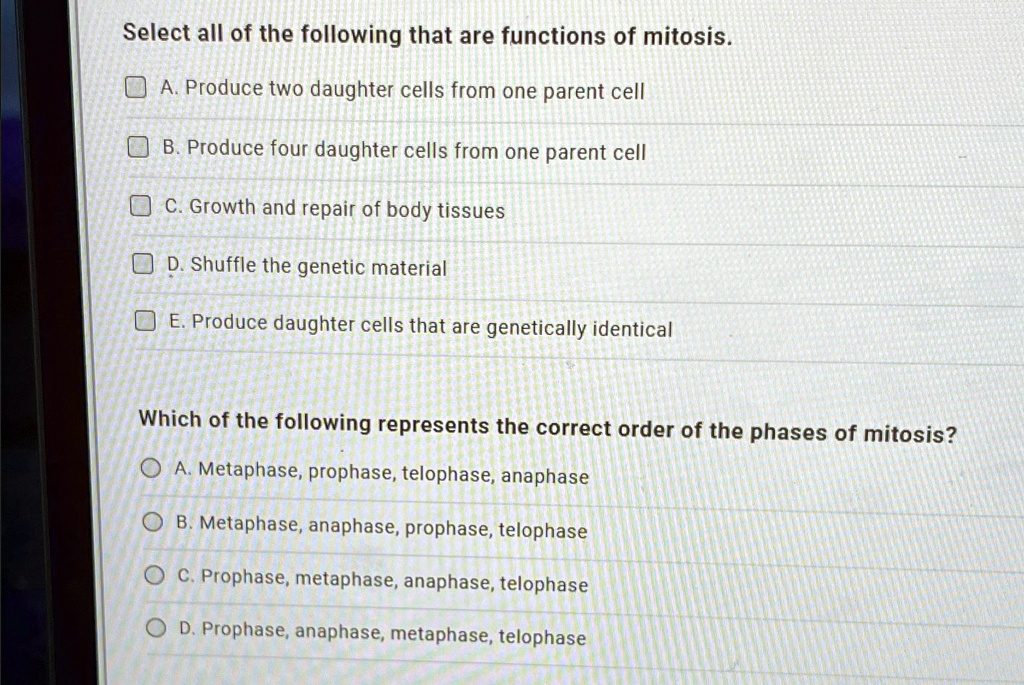Select radio option D, prophase anaphase ordering
1024x685 pixels.
click(157, 627)
